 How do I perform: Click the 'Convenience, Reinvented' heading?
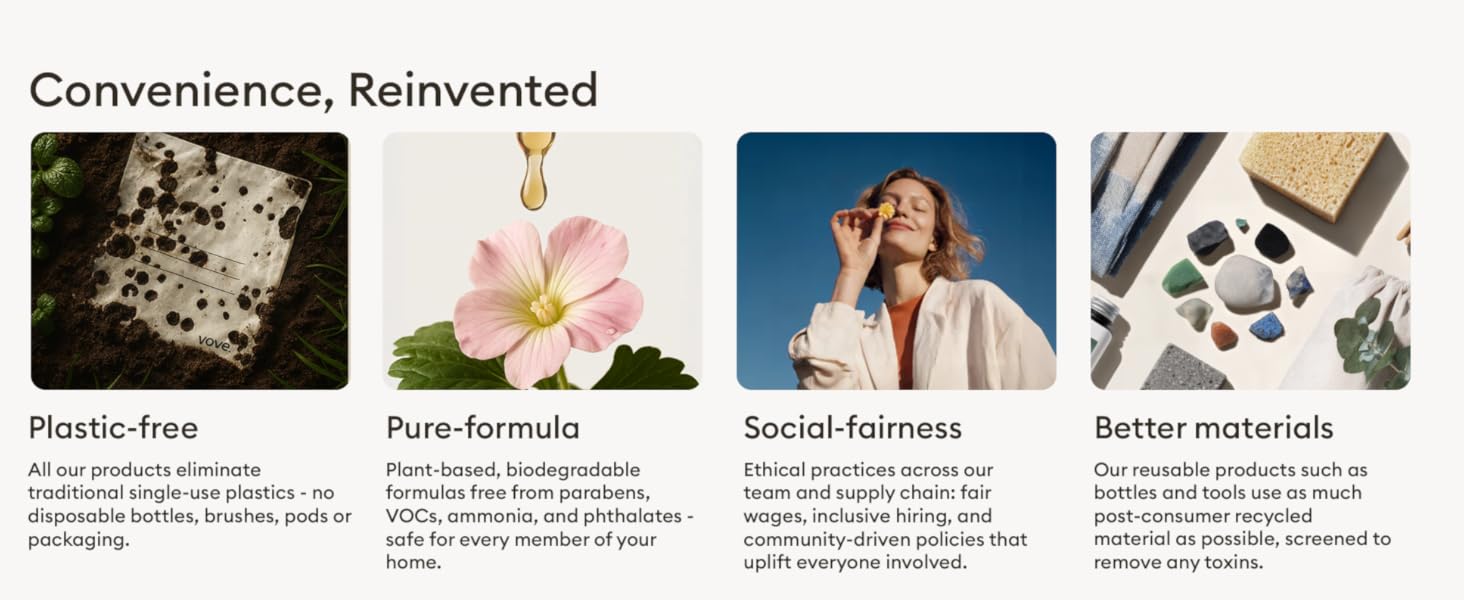tap(313, 90)
